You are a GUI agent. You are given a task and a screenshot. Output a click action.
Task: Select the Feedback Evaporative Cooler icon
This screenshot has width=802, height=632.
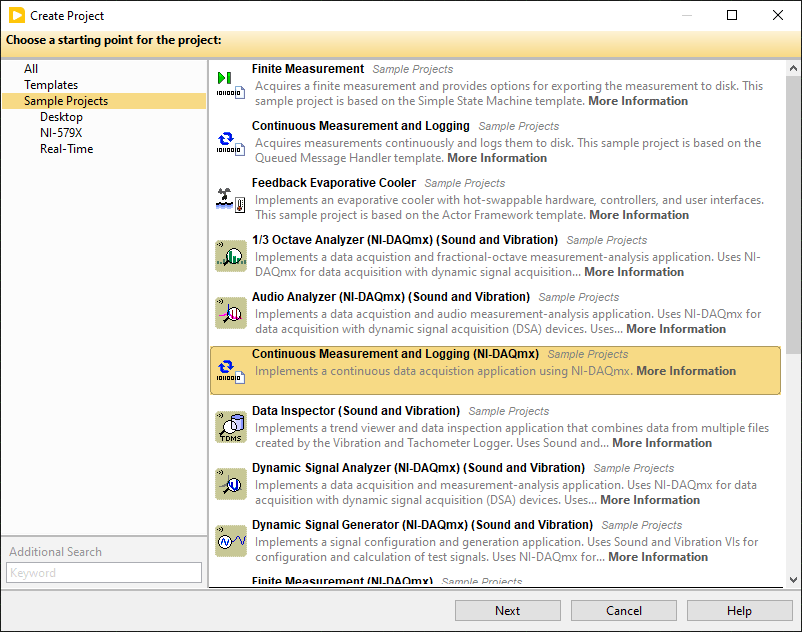[x=230, y=198]
